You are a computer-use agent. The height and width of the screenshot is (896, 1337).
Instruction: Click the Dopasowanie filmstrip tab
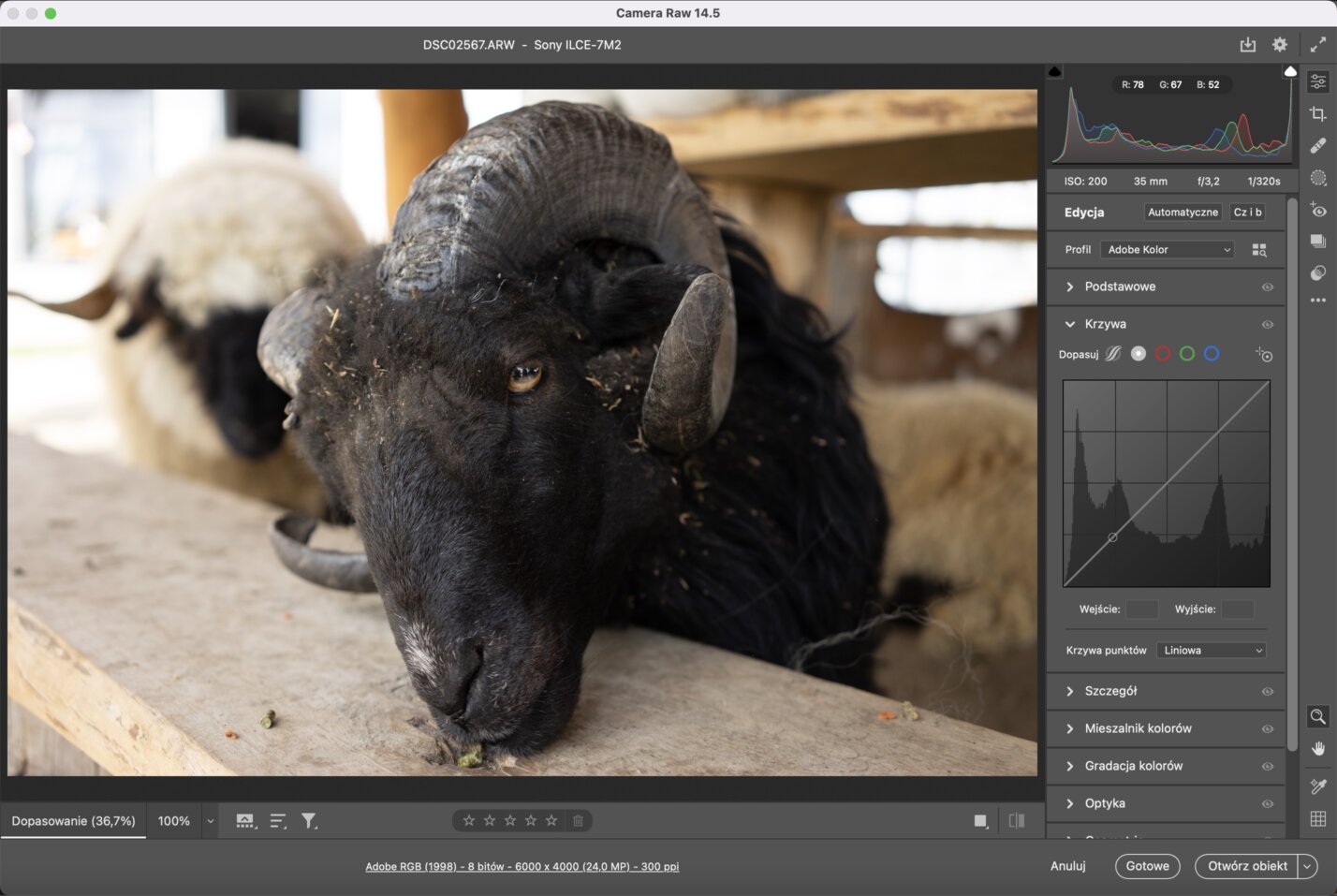pyautogui.click(x=73, y=820)
